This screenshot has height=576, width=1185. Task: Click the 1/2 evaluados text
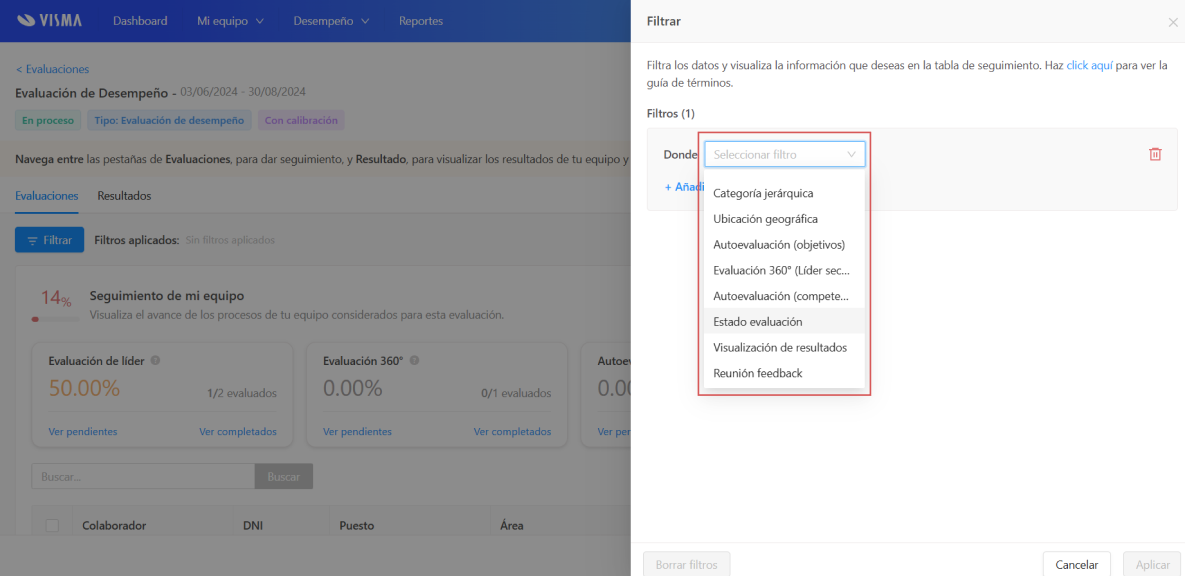coord(242,393)
